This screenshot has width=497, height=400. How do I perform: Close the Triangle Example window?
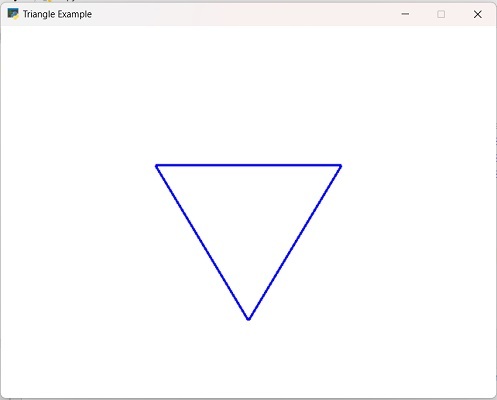pyautogui.click(x=477, y=14)
